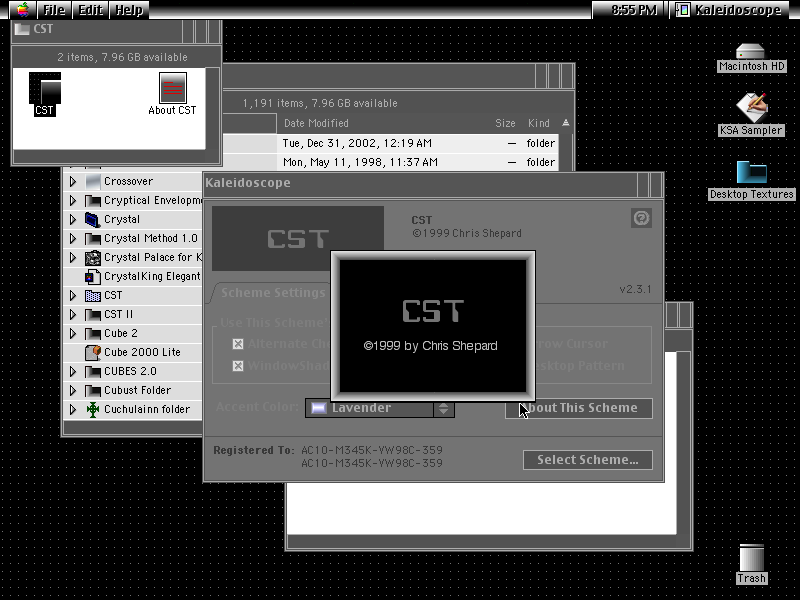This screenshot has height=600, width=800.
Task: Expand the Cubust Folder disclosure triangle
Action: [x=73, y=391]
